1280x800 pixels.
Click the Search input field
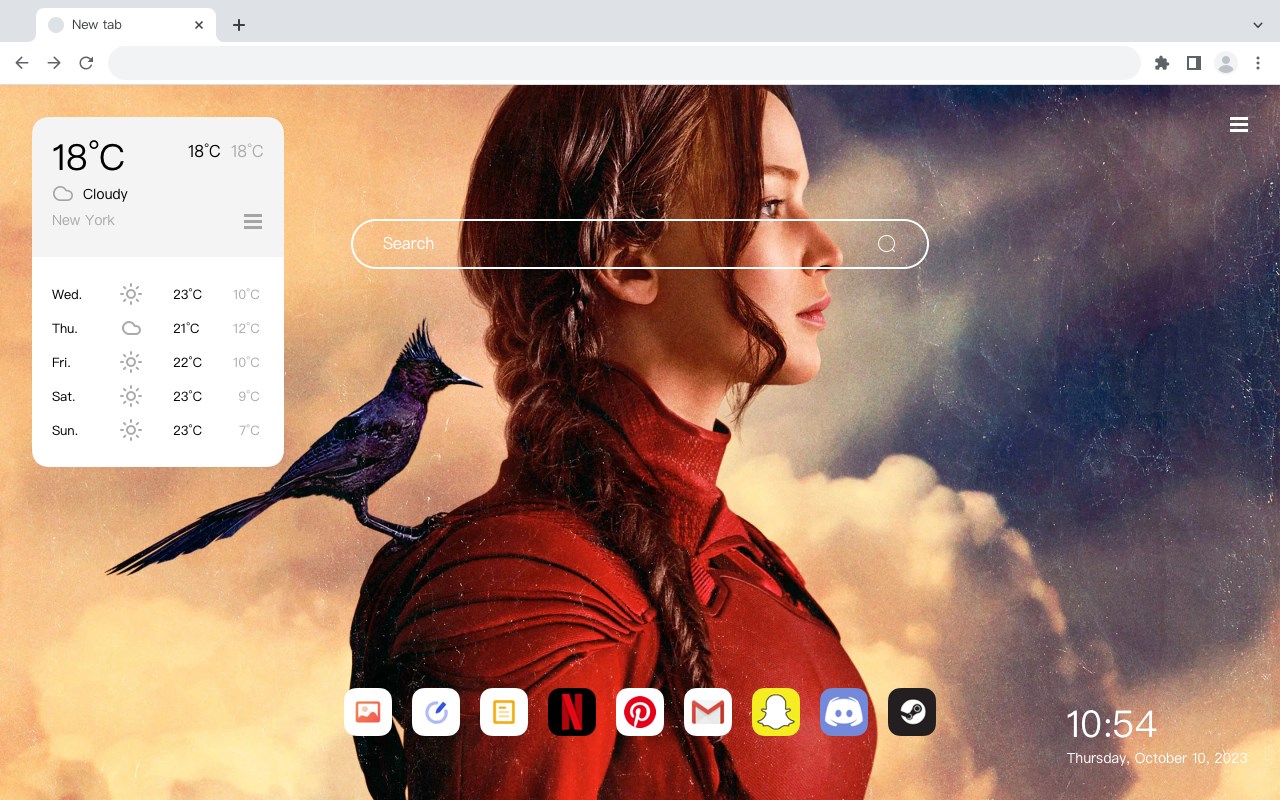pyautogui.click(x=640, y=244)
